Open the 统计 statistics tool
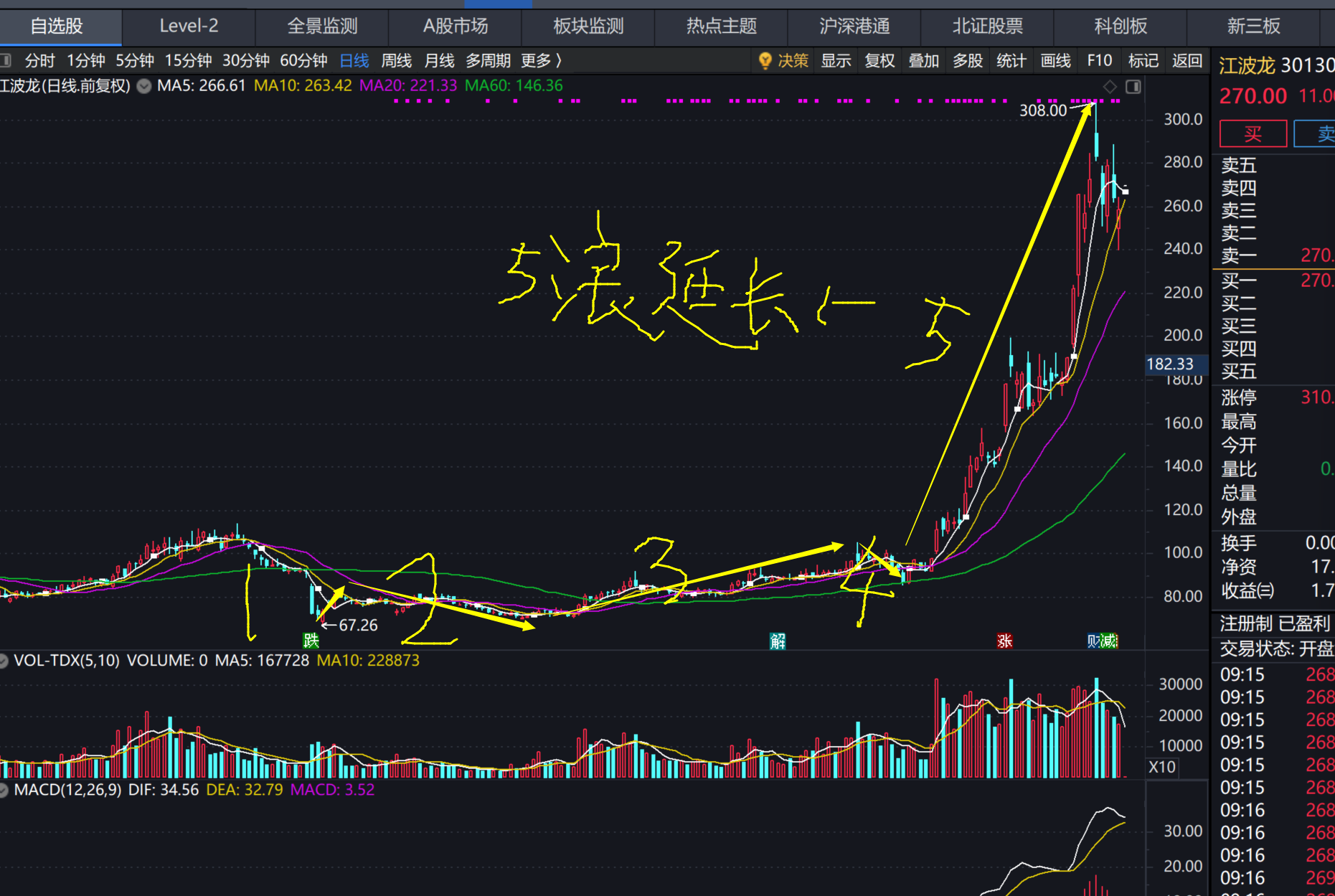Image resolution: width=1335 pixels, height=896 pixels. point(1011,61)
